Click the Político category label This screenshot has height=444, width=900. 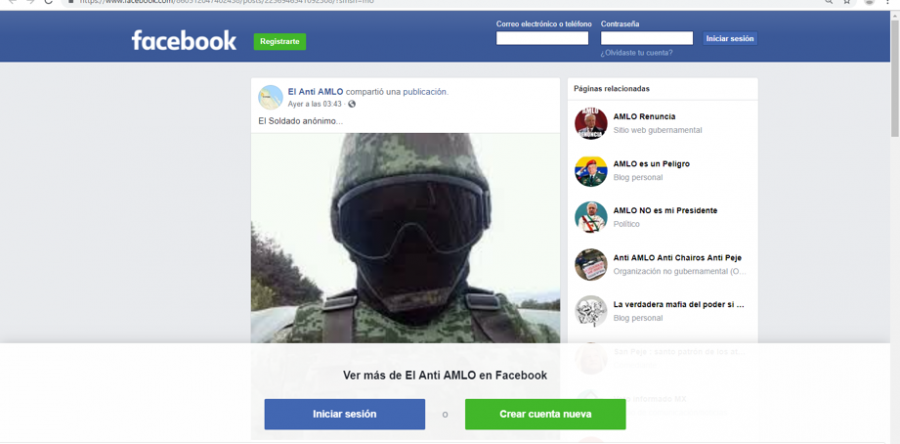626,224
